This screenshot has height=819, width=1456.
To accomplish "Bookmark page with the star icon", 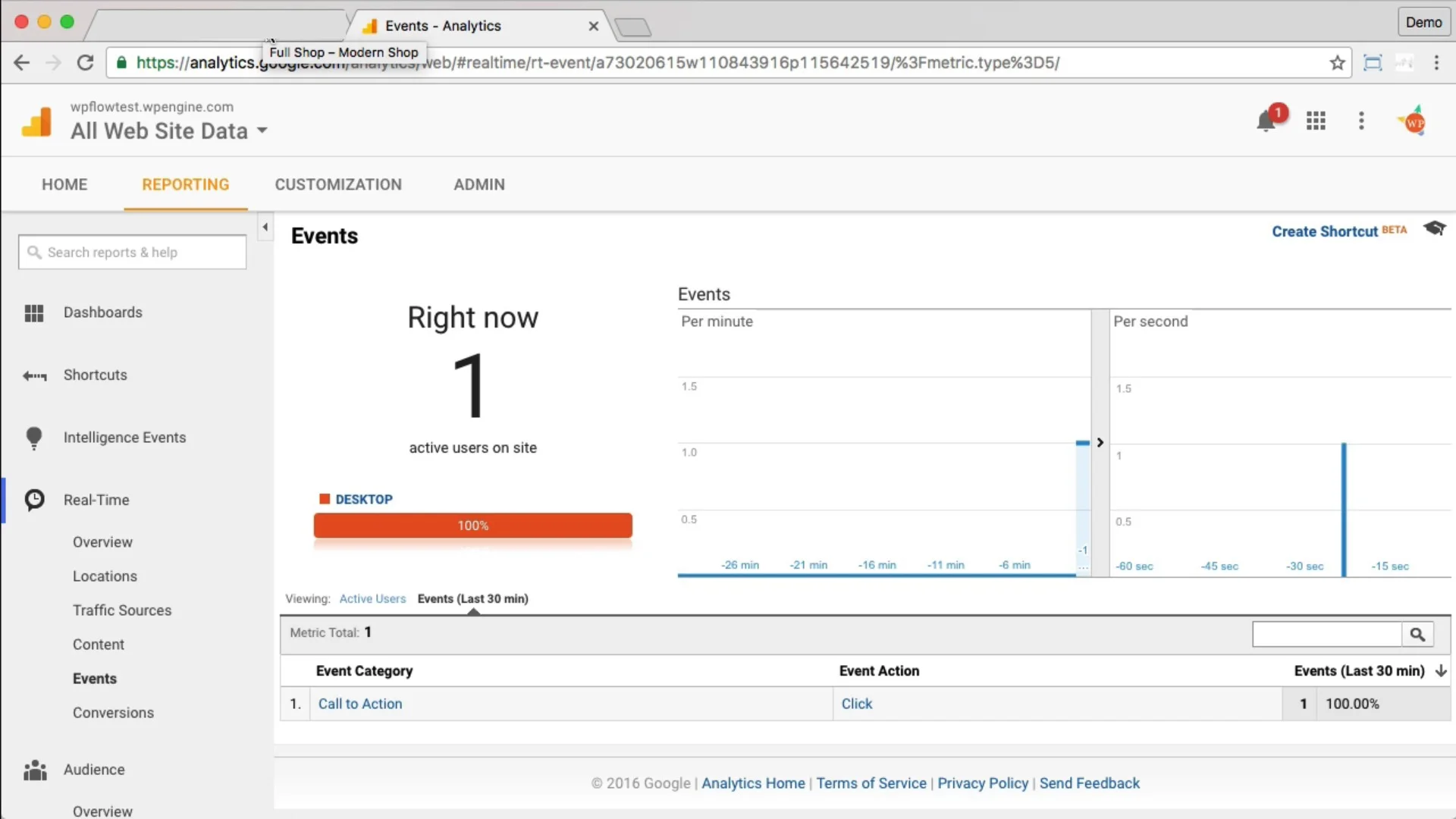I will click(x=1337, y=63).
